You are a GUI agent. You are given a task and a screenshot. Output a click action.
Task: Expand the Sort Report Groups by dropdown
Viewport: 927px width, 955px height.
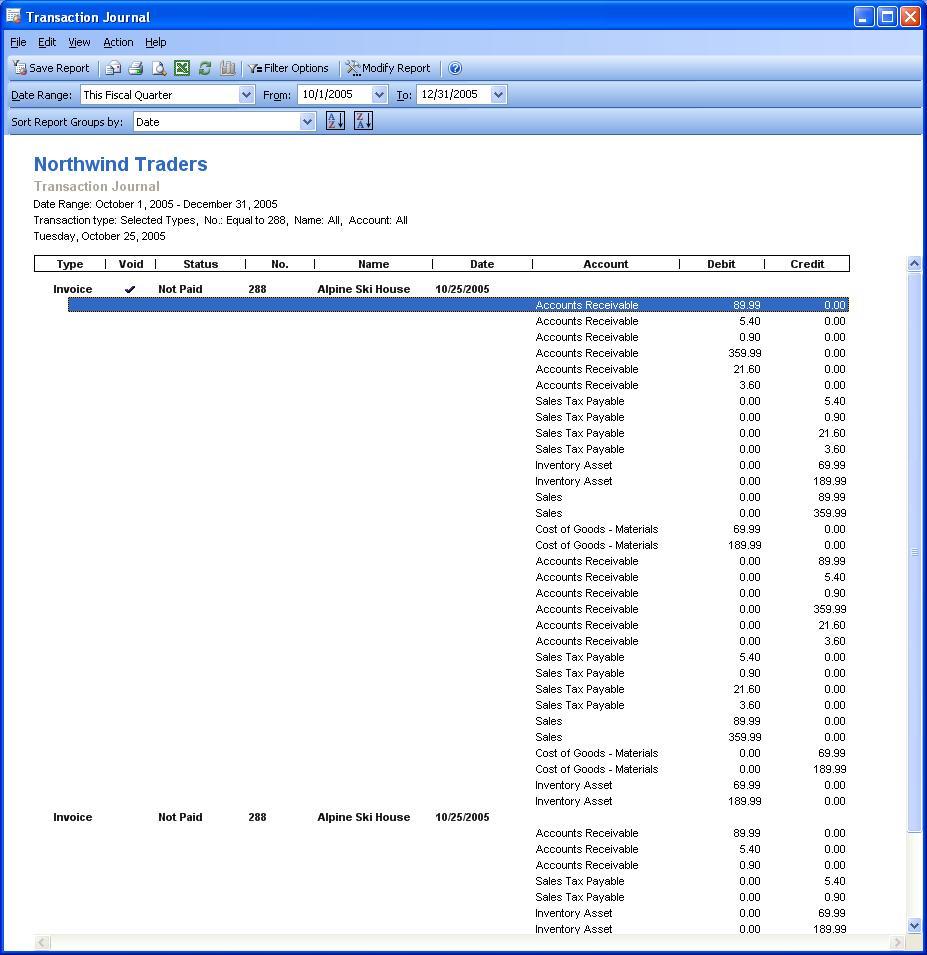(x=308, y=122)
